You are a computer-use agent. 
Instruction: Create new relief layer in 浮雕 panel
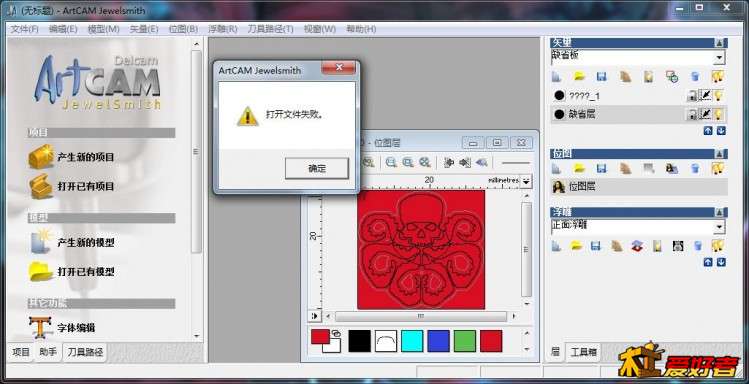pyautogui.click(x=556, y=246)
